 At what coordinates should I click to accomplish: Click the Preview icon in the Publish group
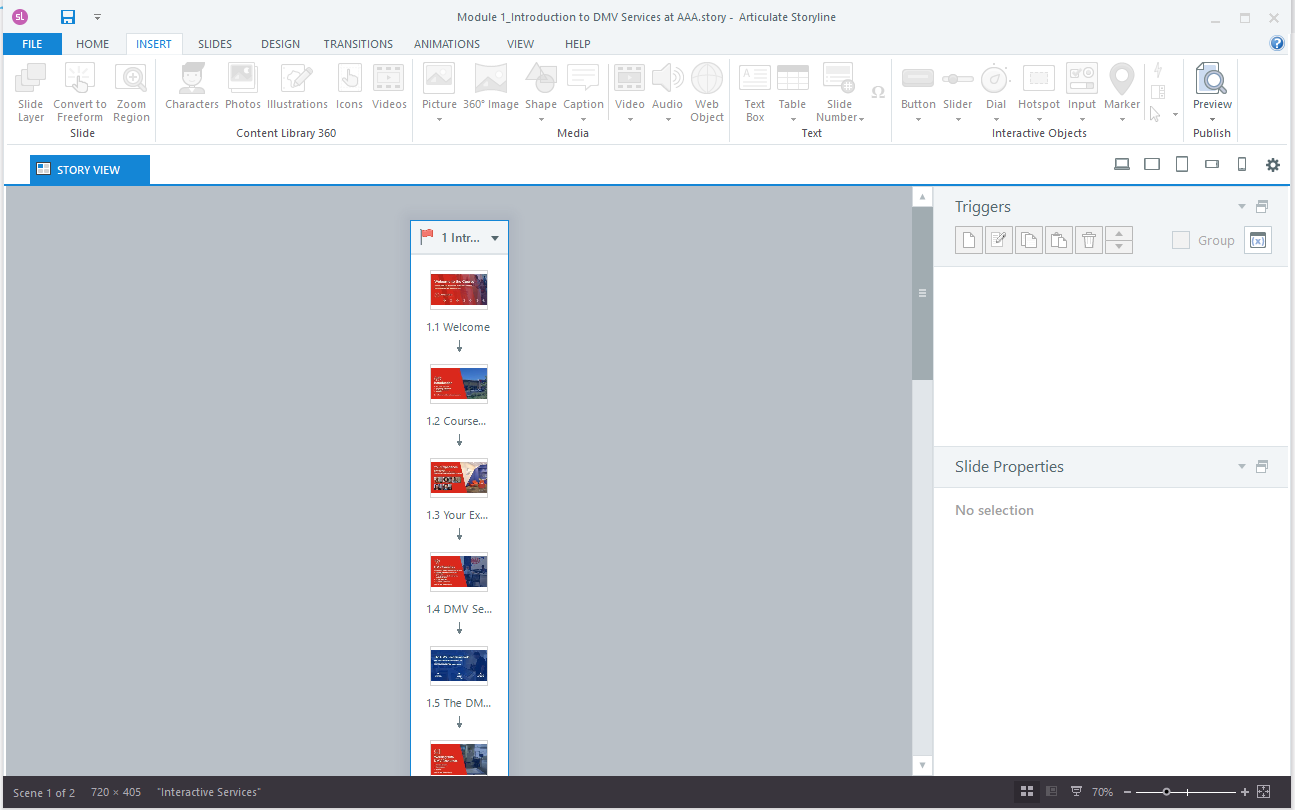coord(1212,79)
